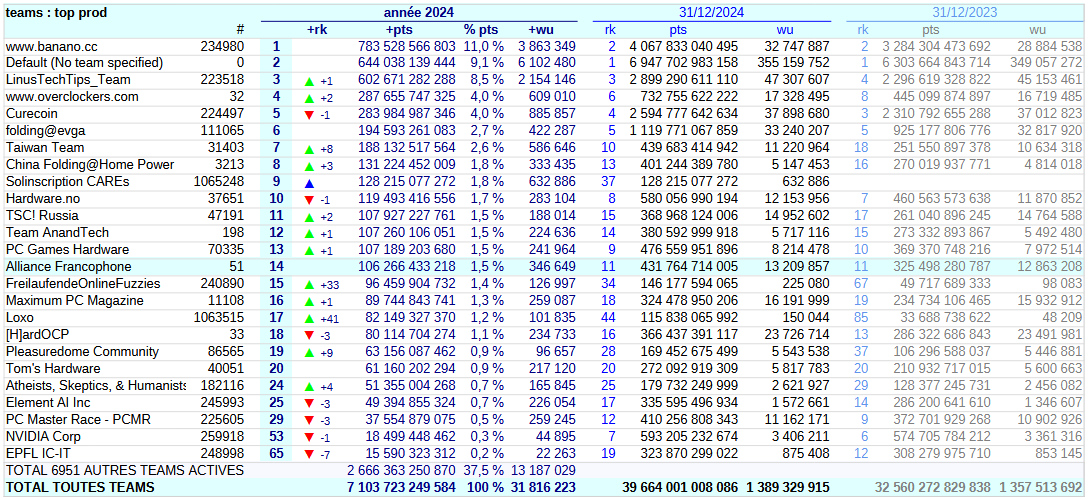Select the année 2024 column group header
The image size is (1088, 500).
click(x=420, y=13)
